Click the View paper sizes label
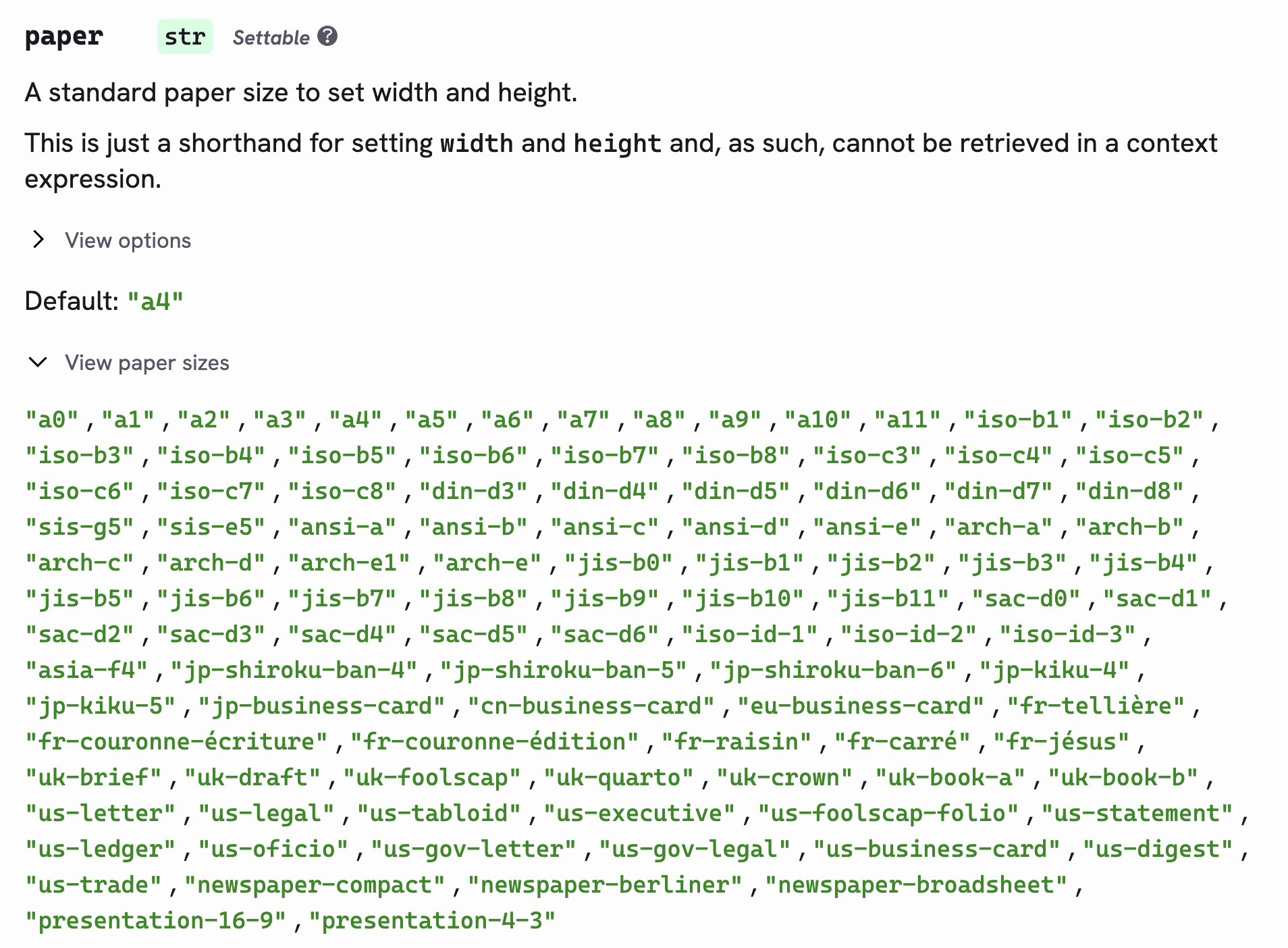 tap(146, 363)
